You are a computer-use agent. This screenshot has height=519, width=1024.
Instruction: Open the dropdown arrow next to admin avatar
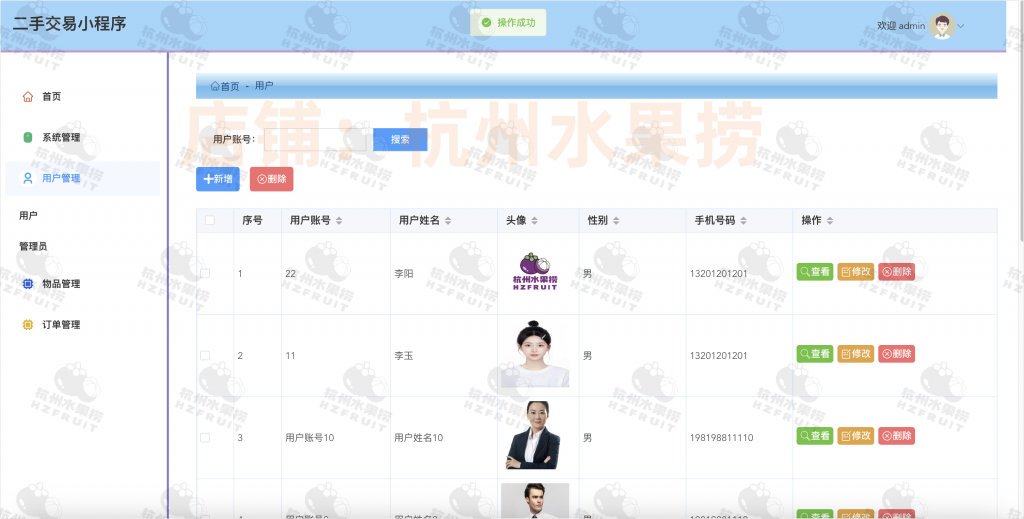(961, 26)
